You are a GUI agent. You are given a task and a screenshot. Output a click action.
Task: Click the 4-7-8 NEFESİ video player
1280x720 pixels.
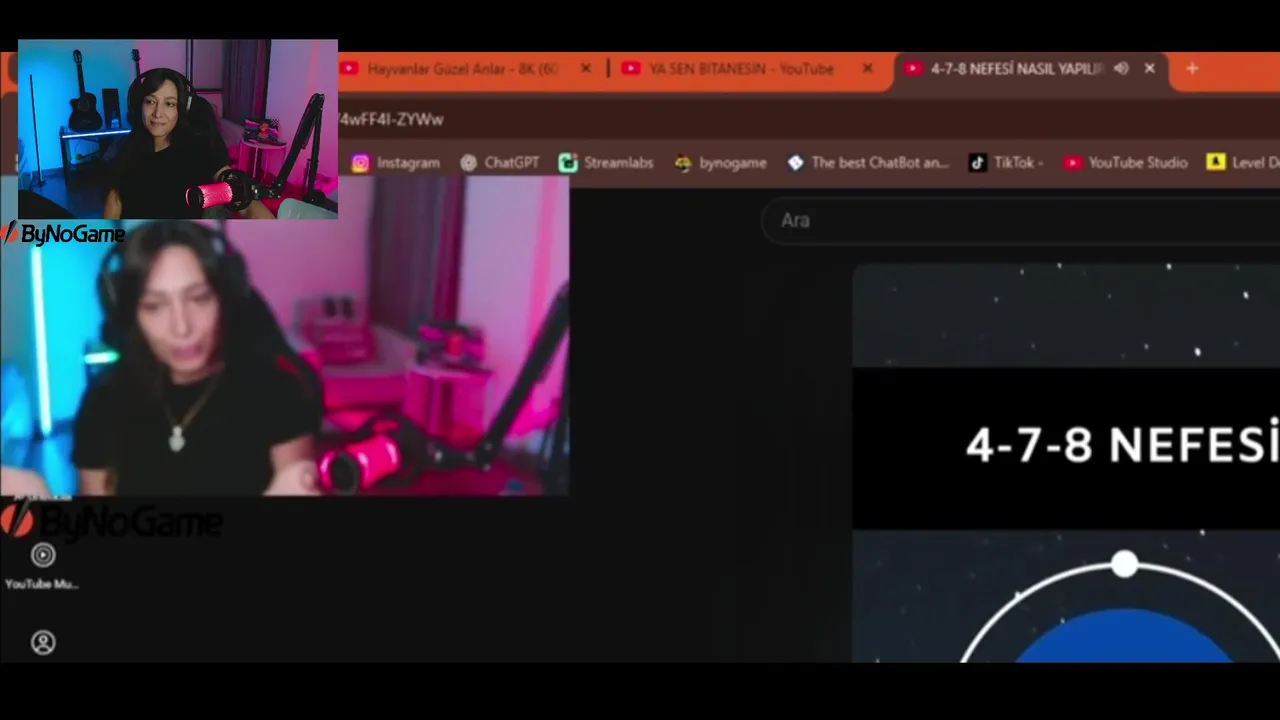point(1066,463)
